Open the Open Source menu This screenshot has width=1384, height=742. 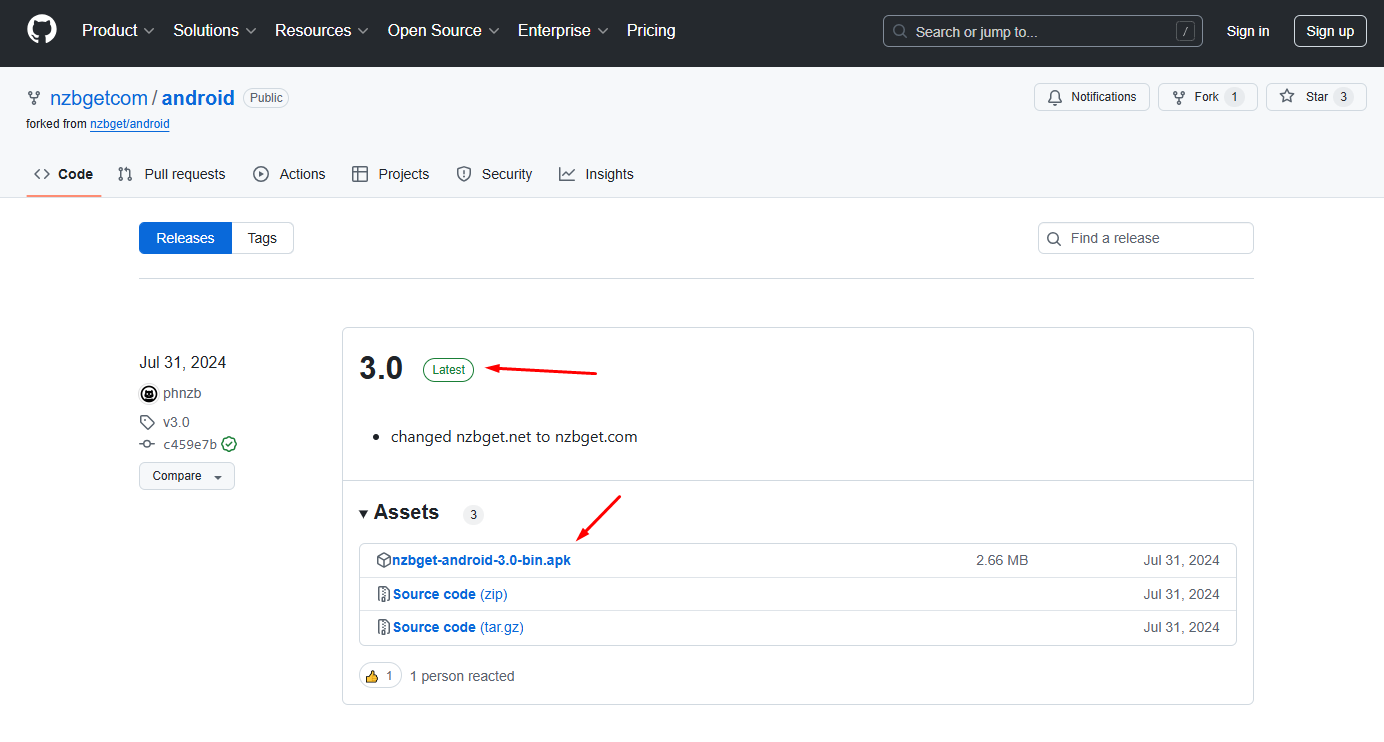[443, 31]
